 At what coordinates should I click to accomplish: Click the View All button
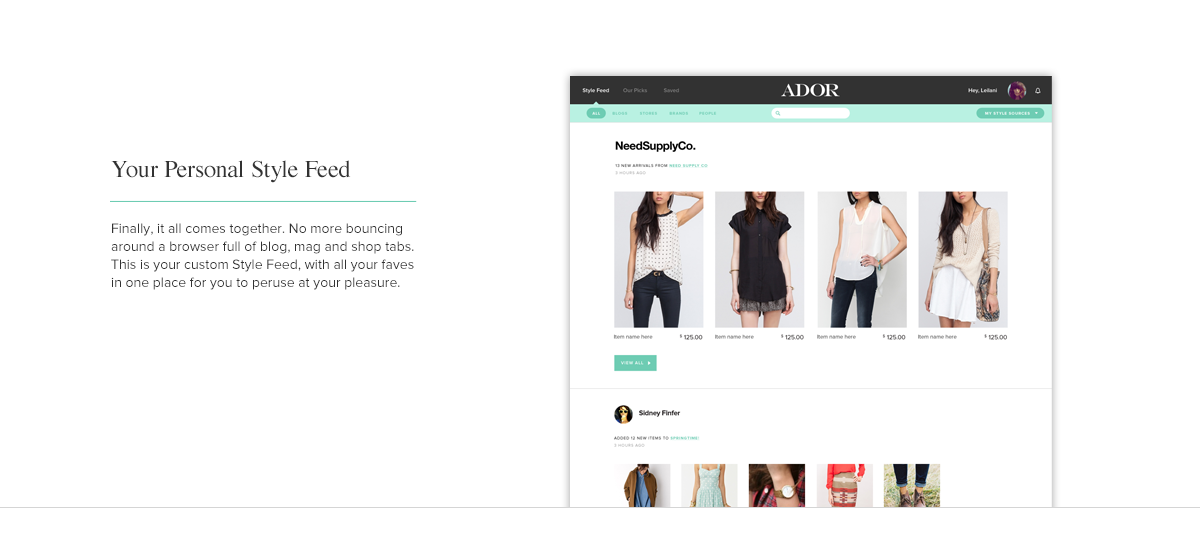(x=635, y=363)
